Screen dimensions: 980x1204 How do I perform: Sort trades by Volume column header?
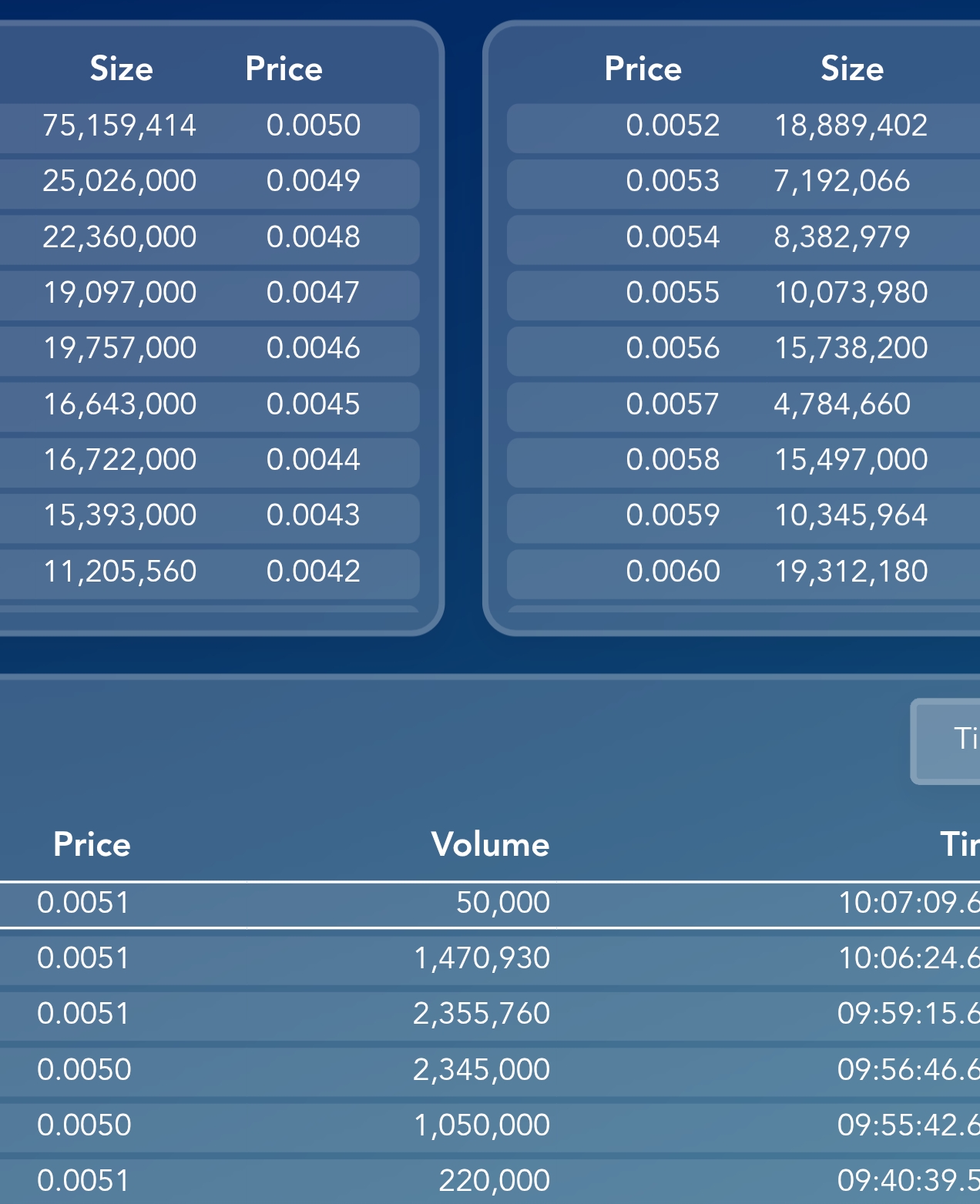(490, 845)
